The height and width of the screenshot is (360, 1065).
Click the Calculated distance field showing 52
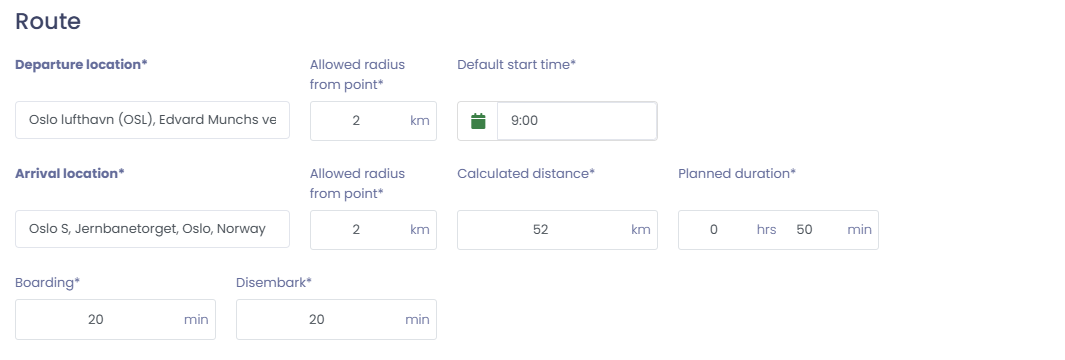click(557, 230)
